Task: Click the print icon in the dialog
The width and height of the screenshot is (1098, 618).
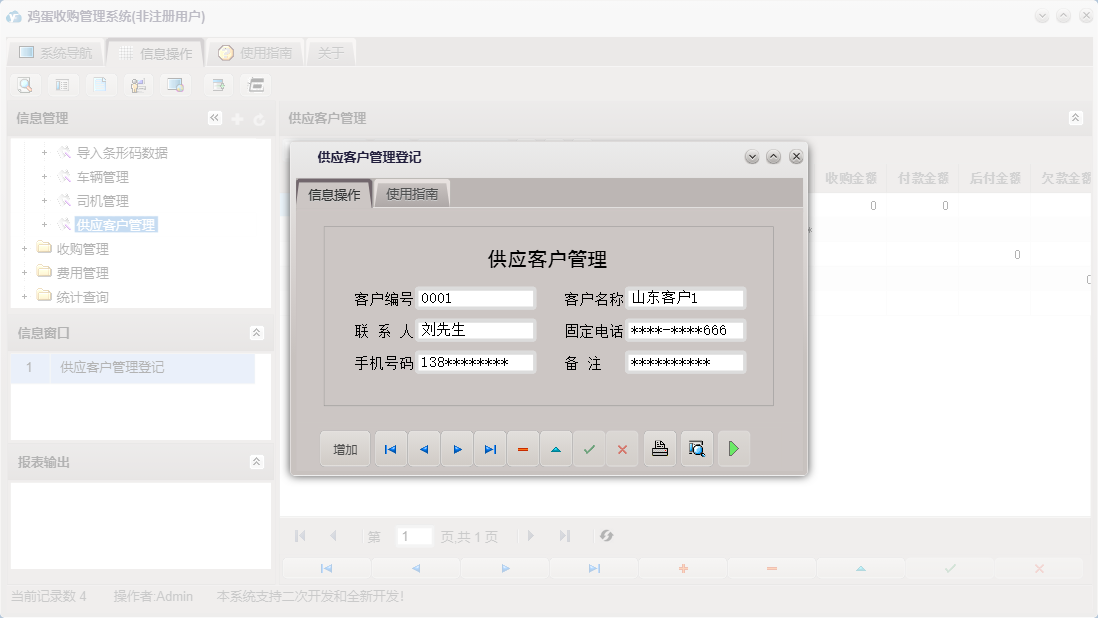Action: [x=660, y=448]
